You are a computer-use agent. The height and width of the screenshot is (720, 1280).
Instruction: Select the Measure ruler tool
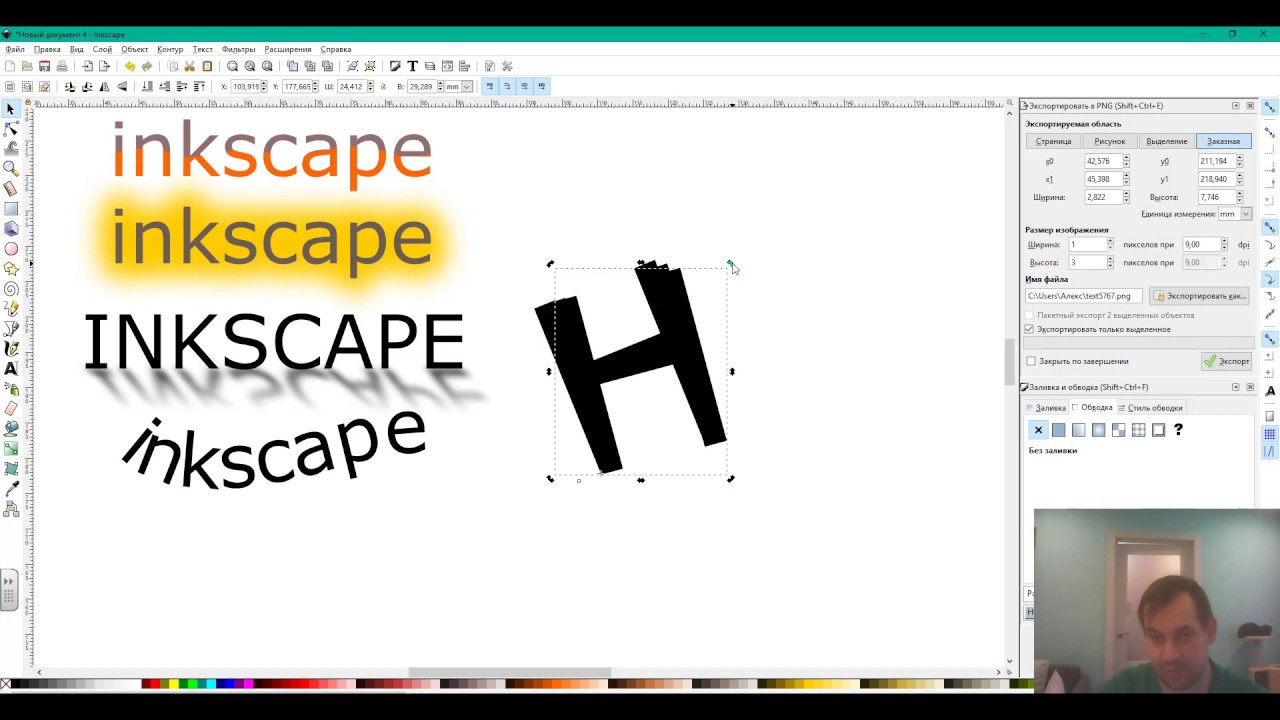point(11,188)
